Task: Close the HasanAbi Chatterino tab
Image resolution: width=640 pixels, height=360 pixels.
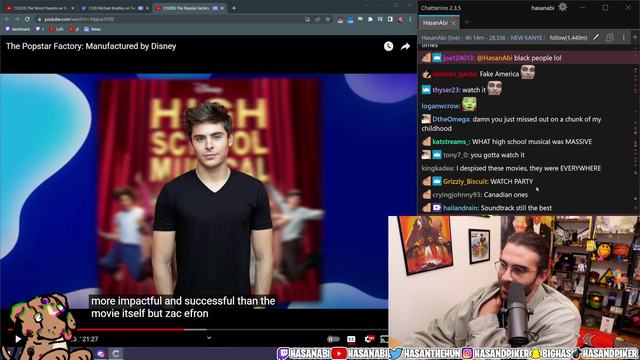Action: tap(453, 23)
